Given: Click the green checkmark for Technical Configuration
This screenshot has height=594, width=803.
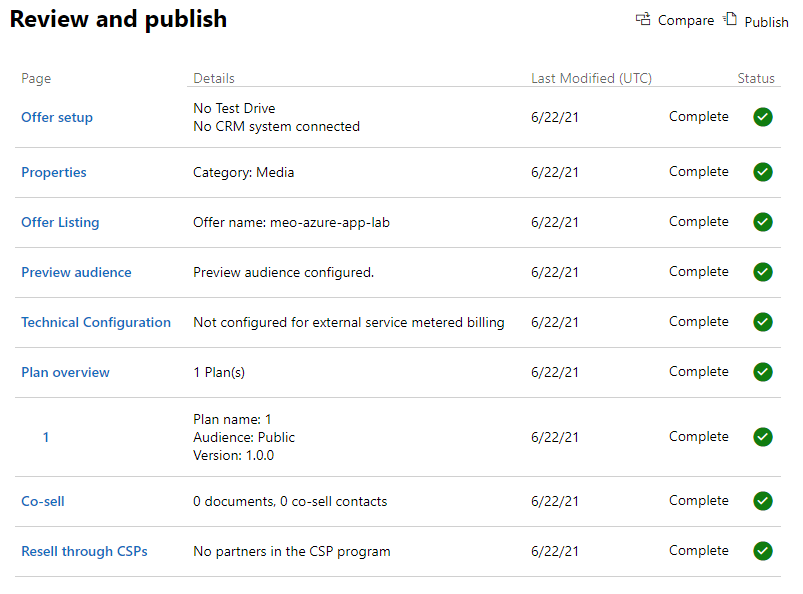Looking at the screenshot, I should pos(763,321).
